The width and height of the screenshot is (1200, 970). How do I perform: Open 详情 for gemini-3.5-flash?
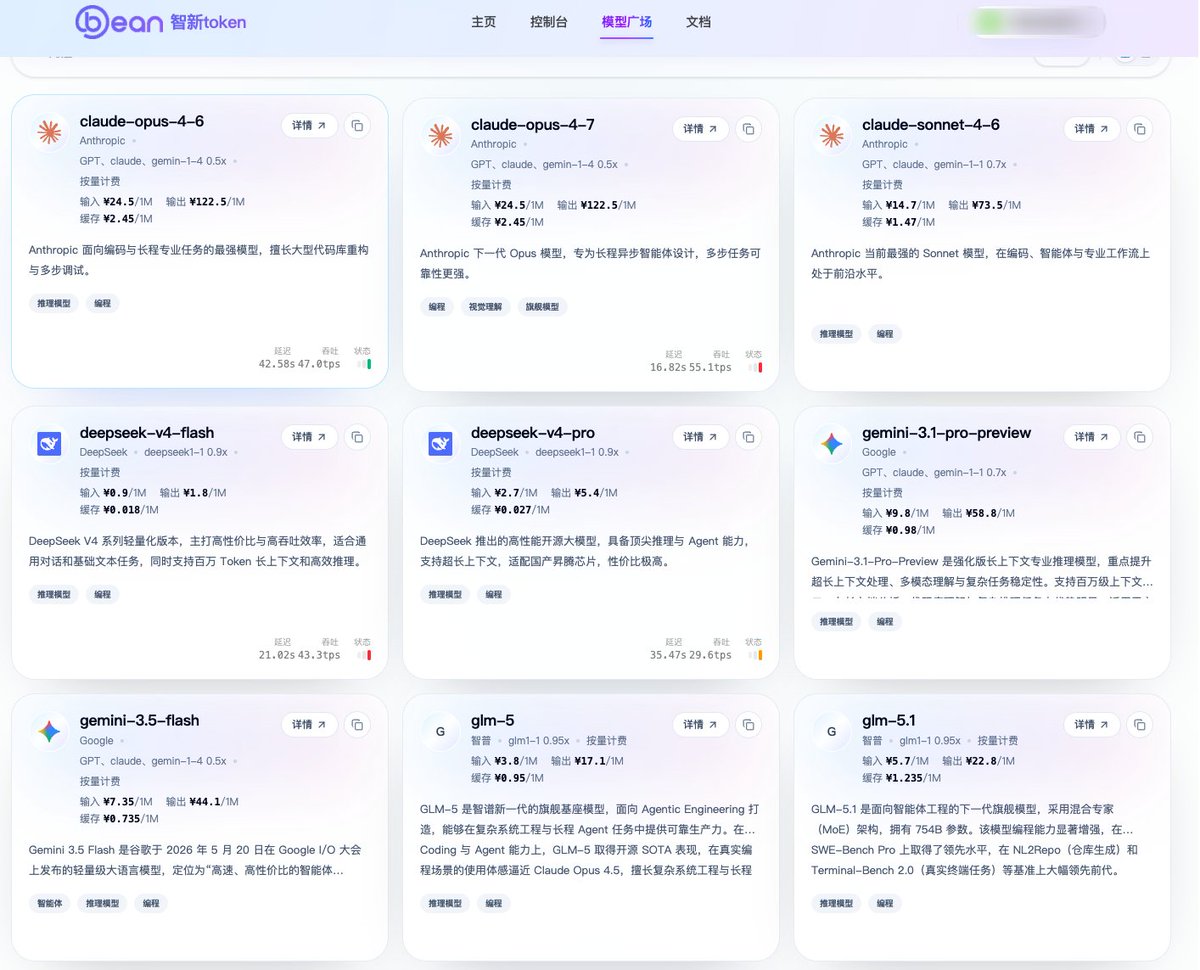309,725
